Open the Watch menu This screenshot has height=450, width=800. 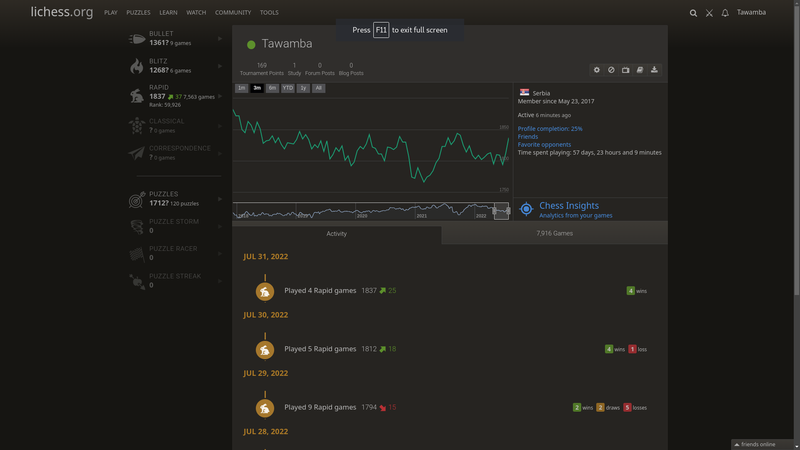pyautogui.click(x=196, y=13)
